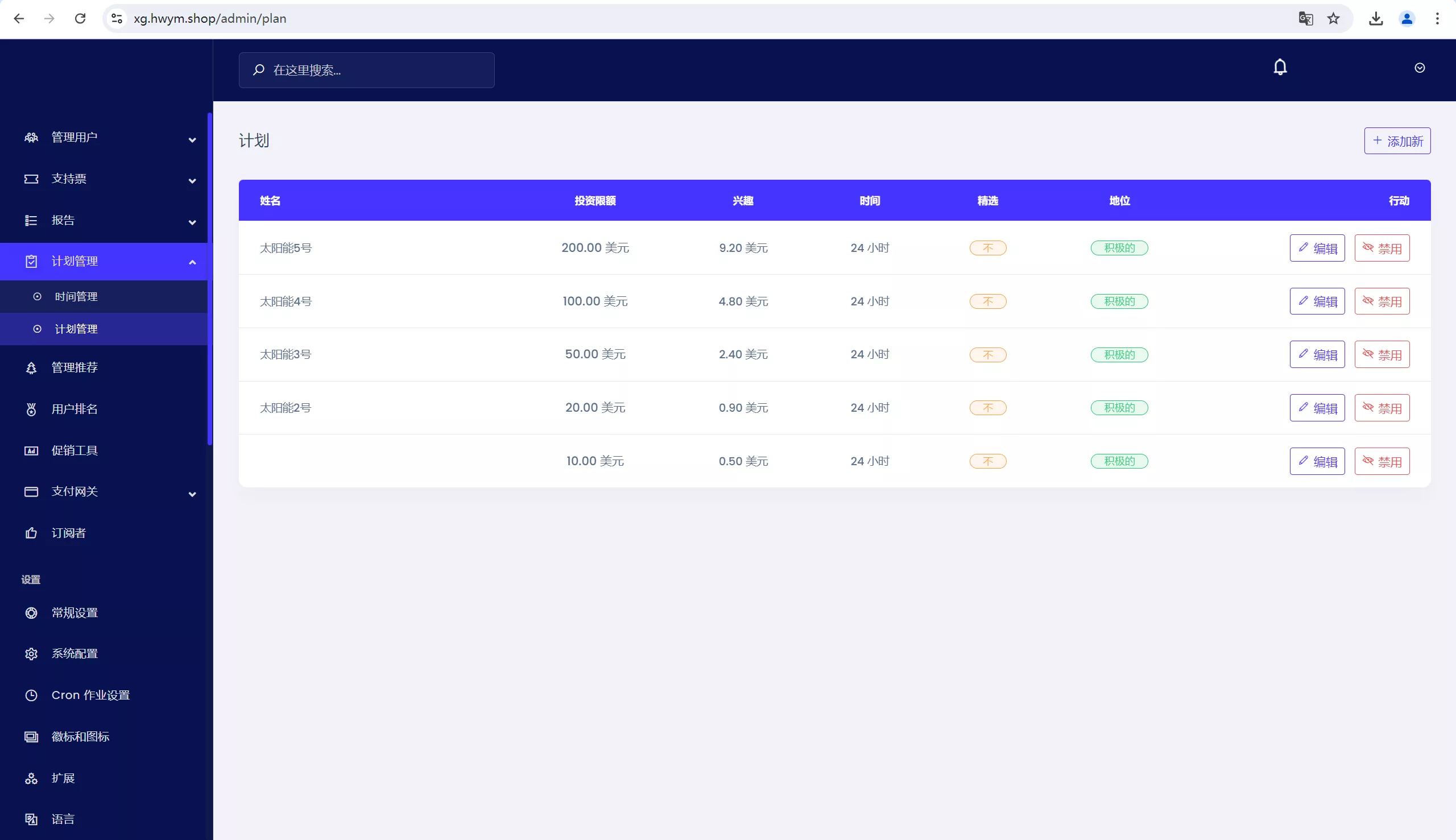Click the 添加新 button
This screenshot has width=1456, height=840.
(x=1397, y=141)
